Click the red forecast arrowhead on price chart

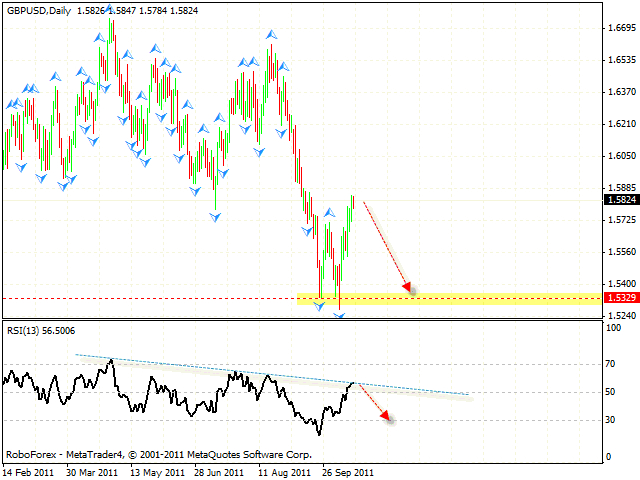click(x=408, y=288)
